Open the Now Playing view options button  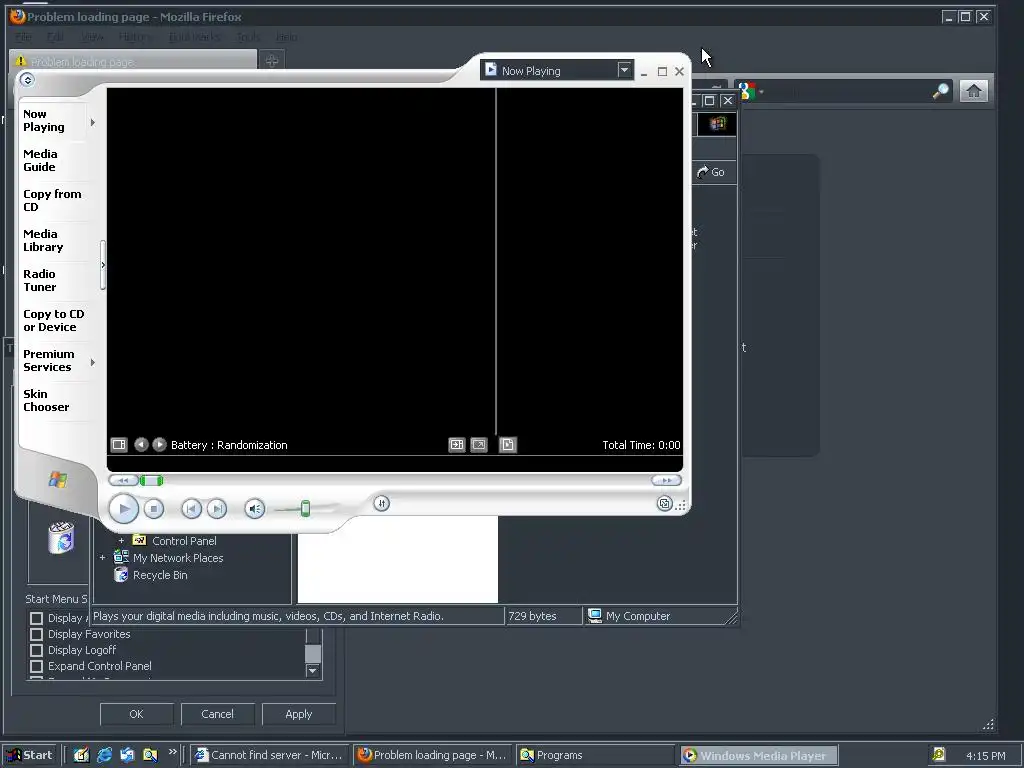click(119, 445)
